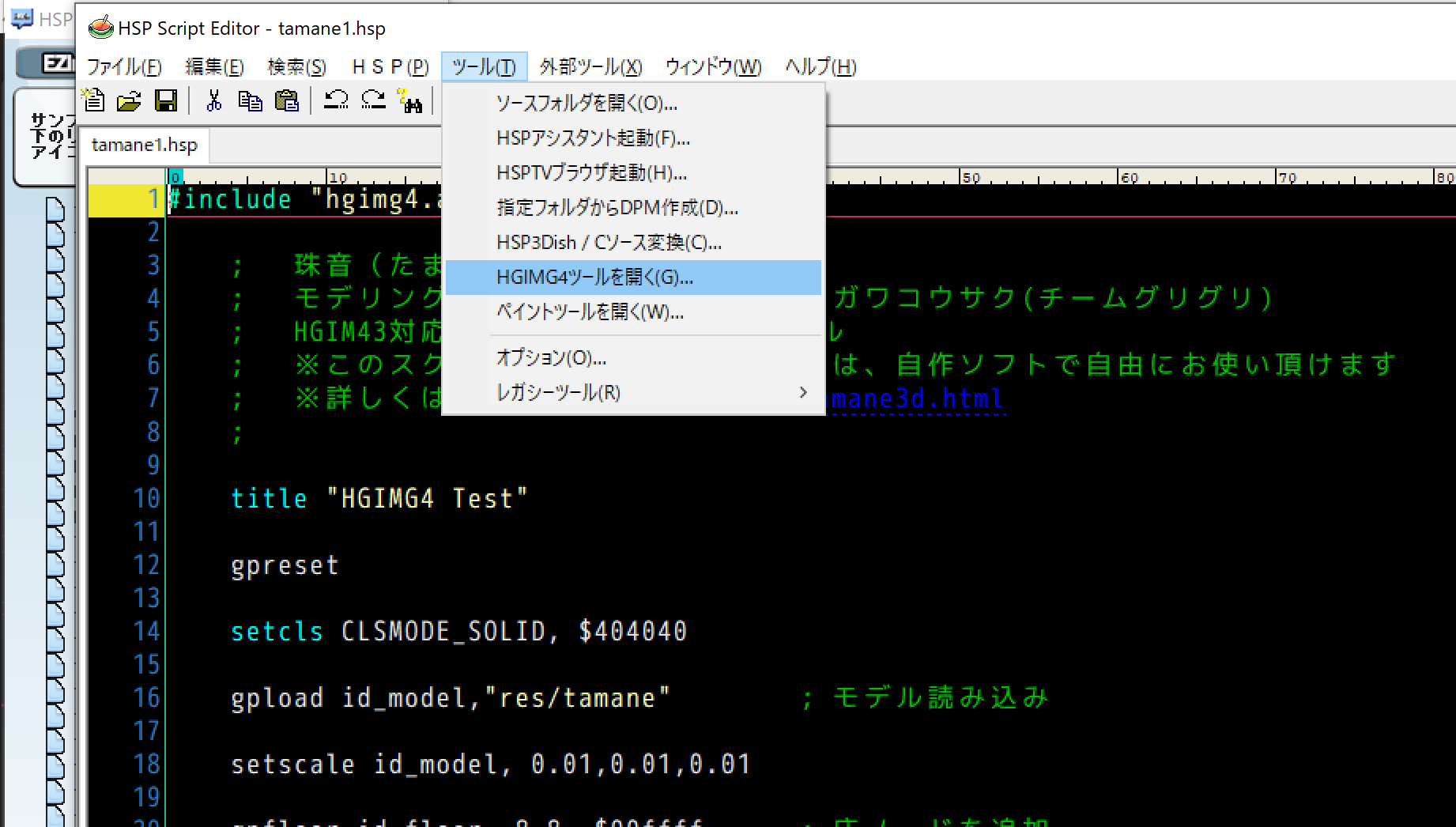Expand the レガシーツール(R) submenu arrow
This screenshot has height=827, width=1456.
[x=803, y=393]
